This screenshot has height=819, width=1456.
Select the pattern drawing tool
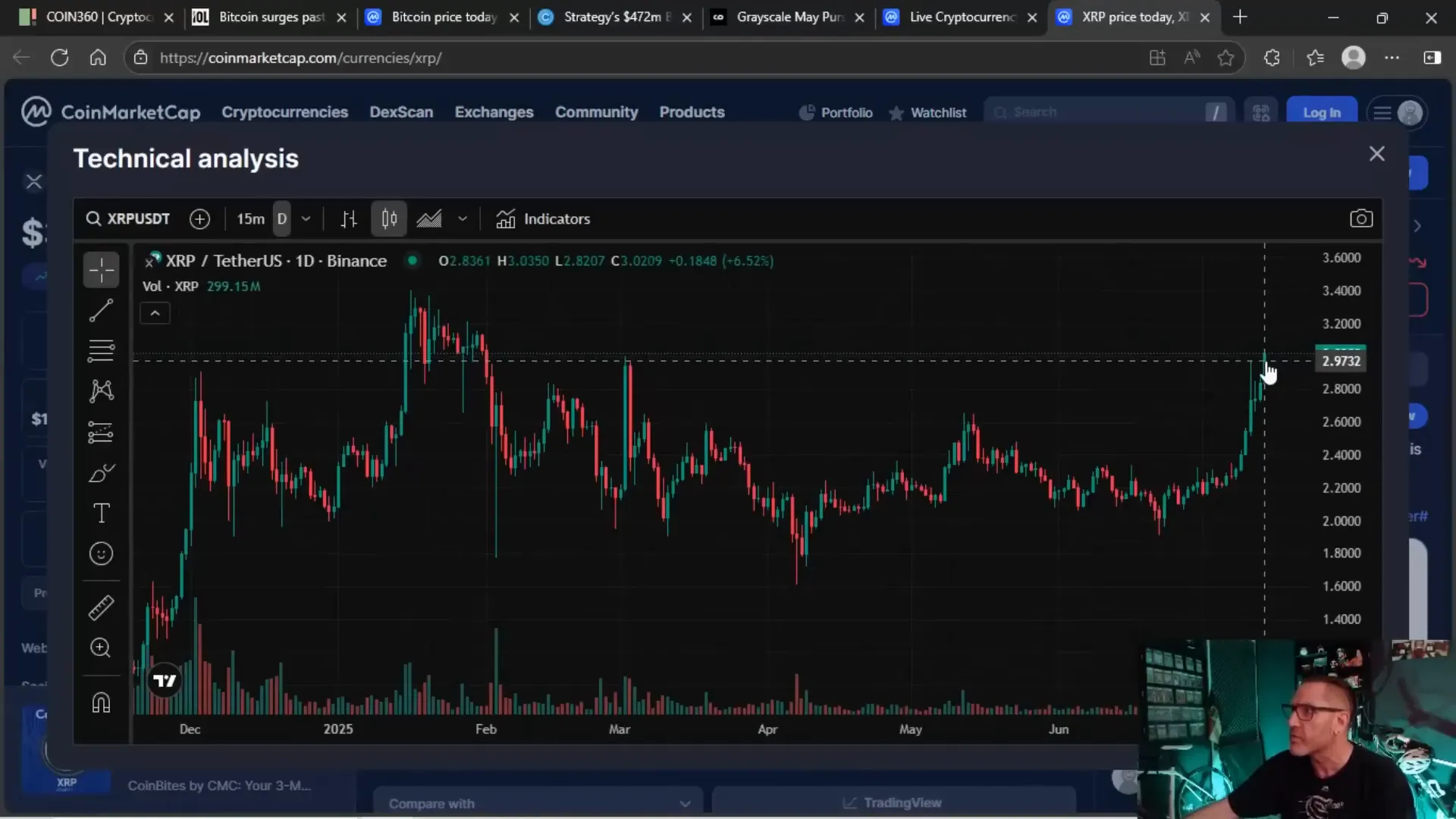tap(101, 391)
